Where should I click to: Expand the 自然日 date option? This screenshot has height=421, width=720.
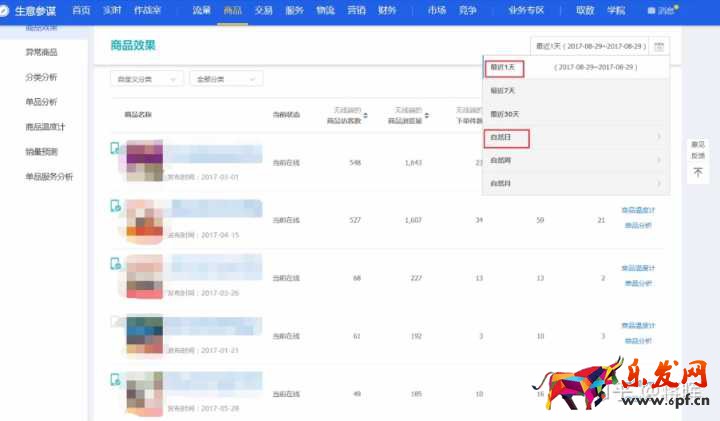pos(574,136)
